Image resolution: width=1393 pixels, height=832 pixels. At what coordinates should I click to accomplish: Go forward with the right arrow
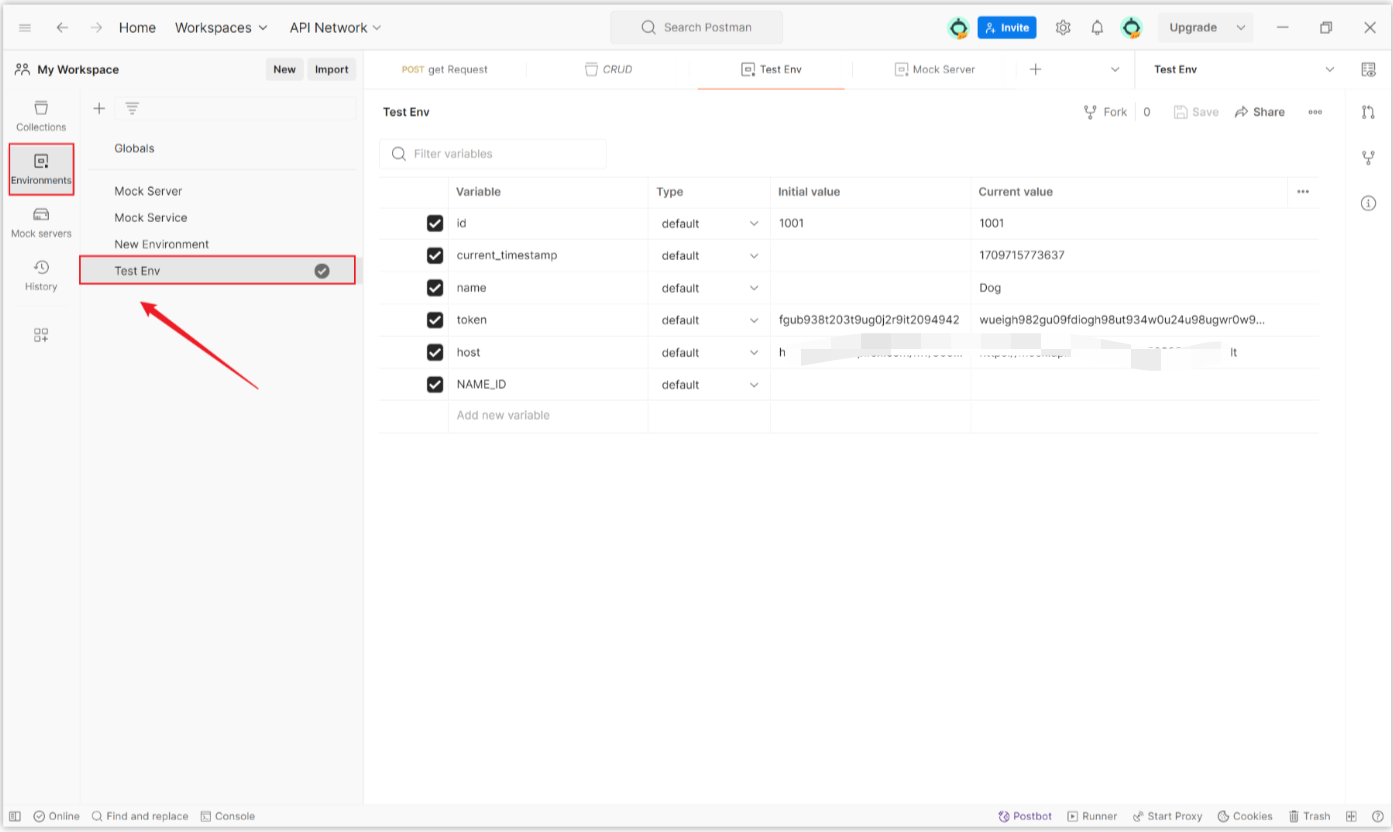click(96, 28)
